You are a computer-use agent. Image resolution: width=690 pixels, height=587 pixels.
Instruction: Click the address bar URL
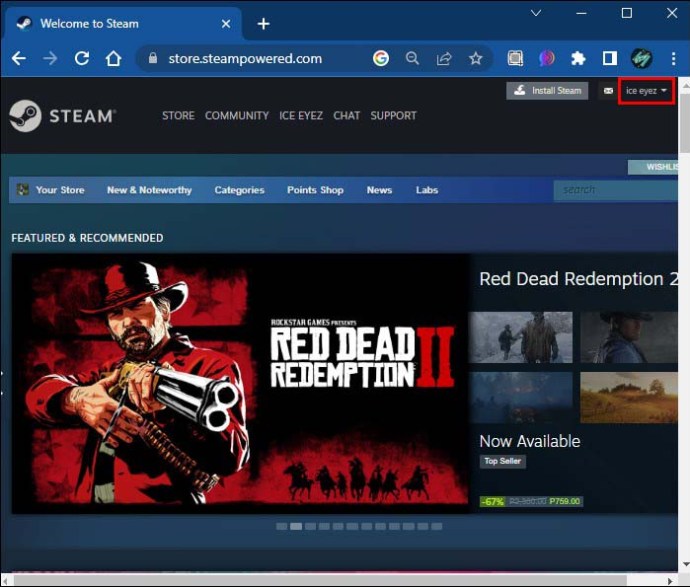245,59
